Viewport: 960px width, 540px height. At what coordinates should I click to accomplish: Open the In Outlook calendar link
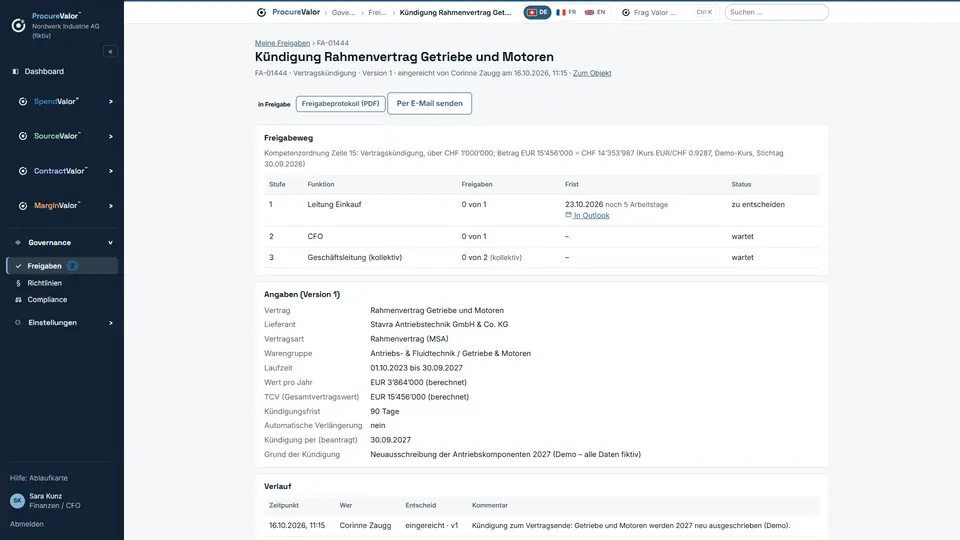(591, 216)
